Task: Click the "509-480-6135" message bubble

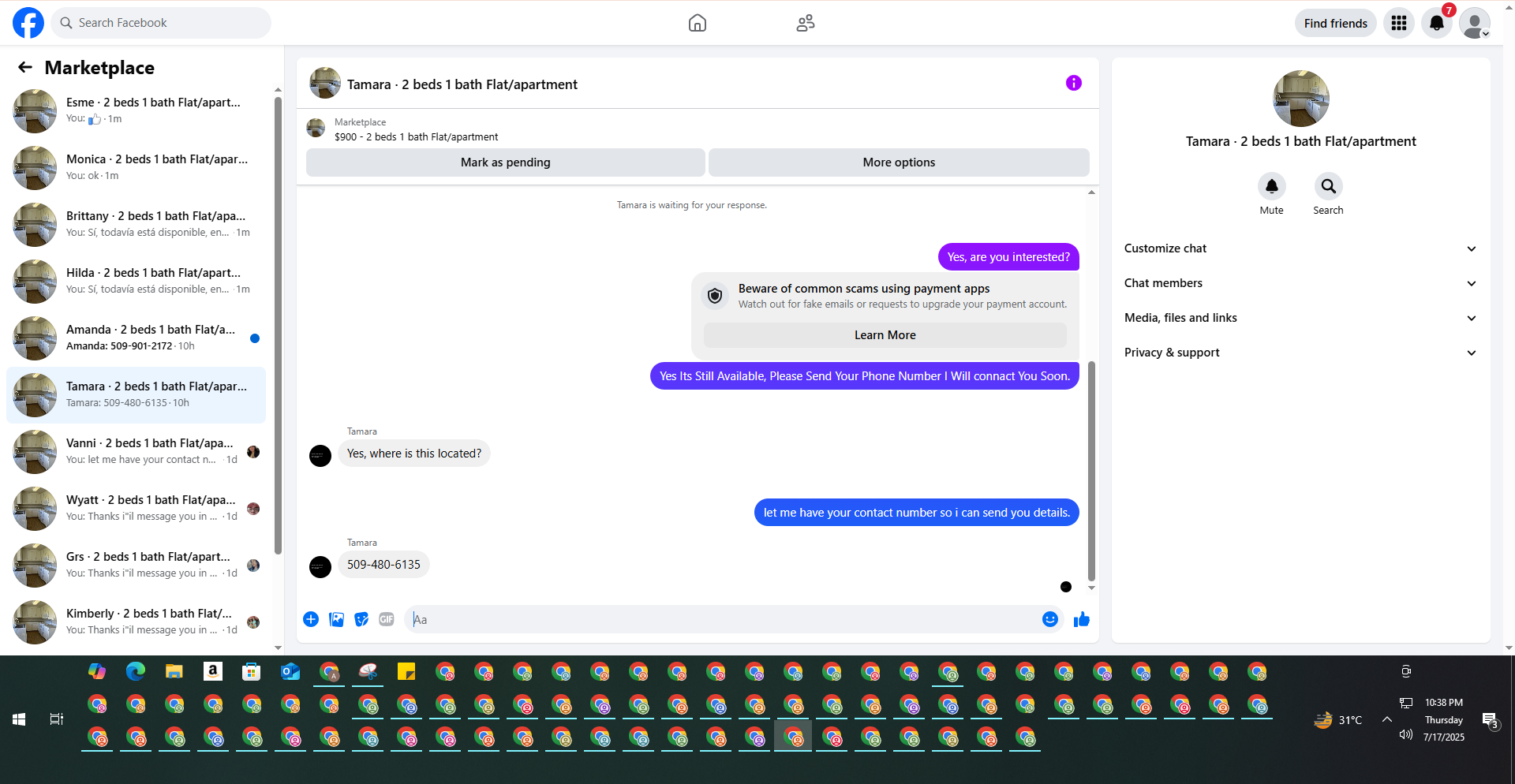Action: (383, 565)
